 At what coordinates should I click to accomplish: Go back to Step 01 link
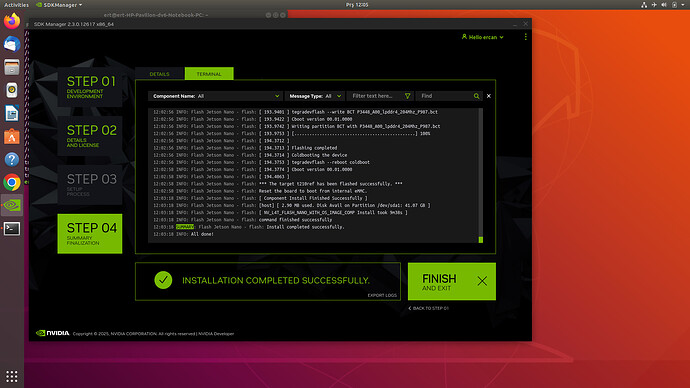[x=429, y=308]
